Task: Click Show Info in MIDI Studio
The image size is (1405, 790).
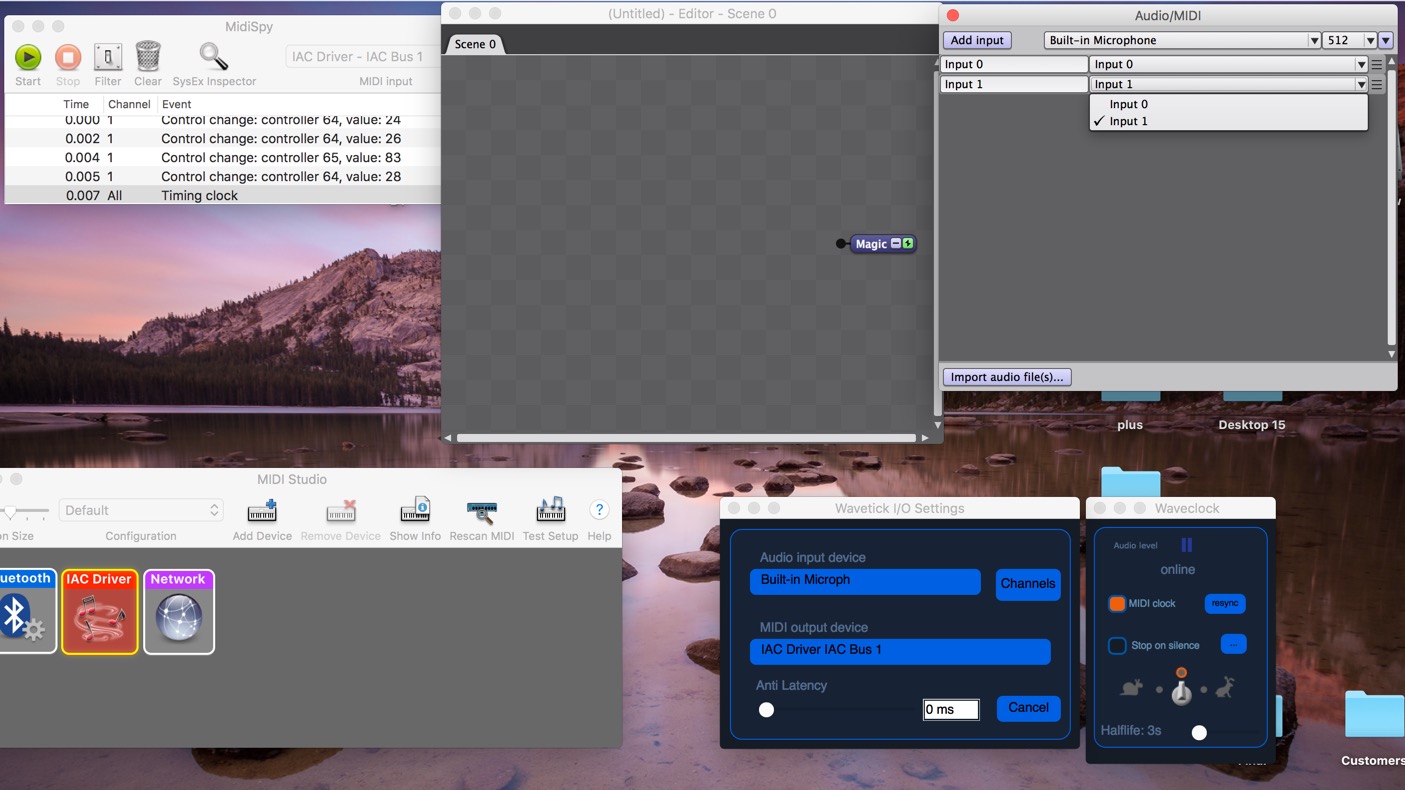Action: tap(415, 511)
